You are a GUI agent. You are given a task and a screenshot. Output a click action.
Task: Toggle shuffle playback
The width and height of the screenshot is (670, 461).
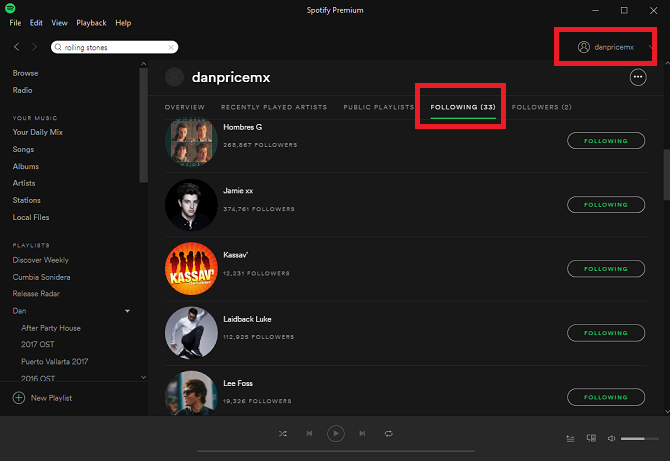click(284, 433)
